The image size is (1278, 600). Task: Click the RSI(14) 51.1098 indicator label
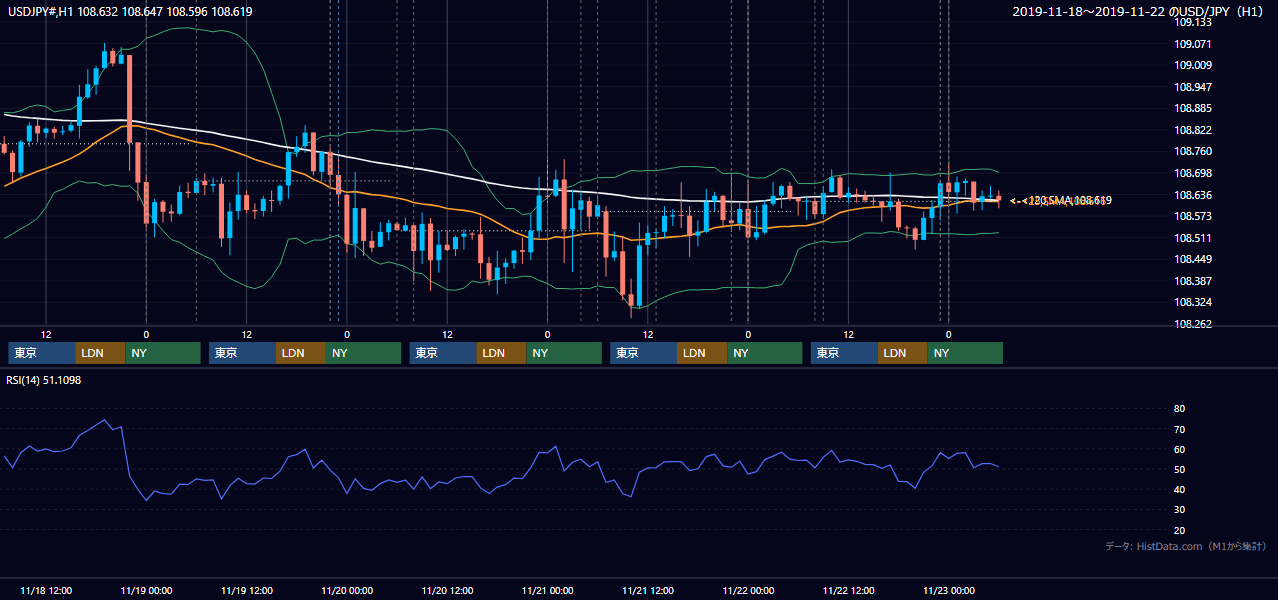(x=44, y=380)
